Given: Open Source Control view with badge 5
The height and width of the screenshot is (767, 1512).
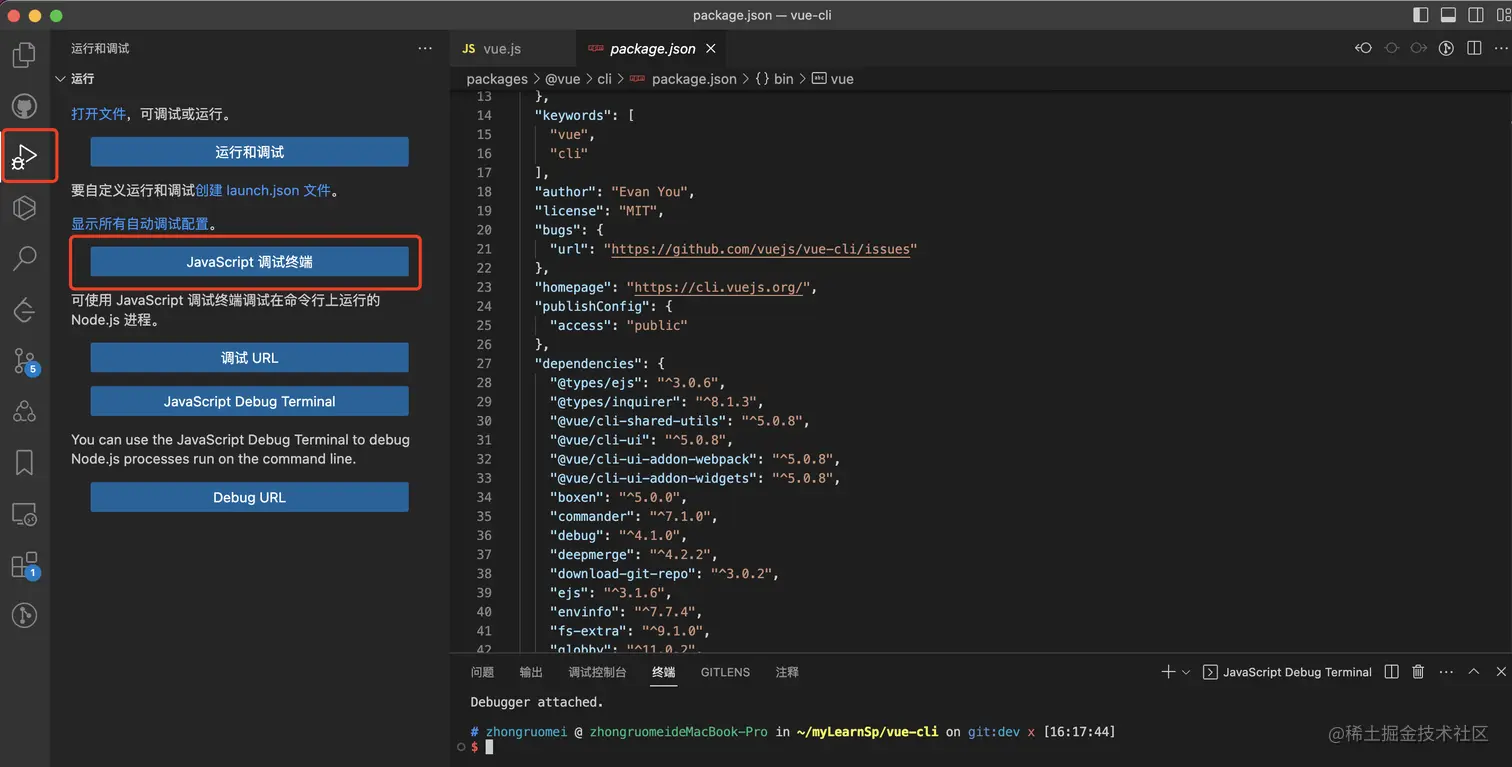Looking at the screenshot, I should (x=24, y=361).
